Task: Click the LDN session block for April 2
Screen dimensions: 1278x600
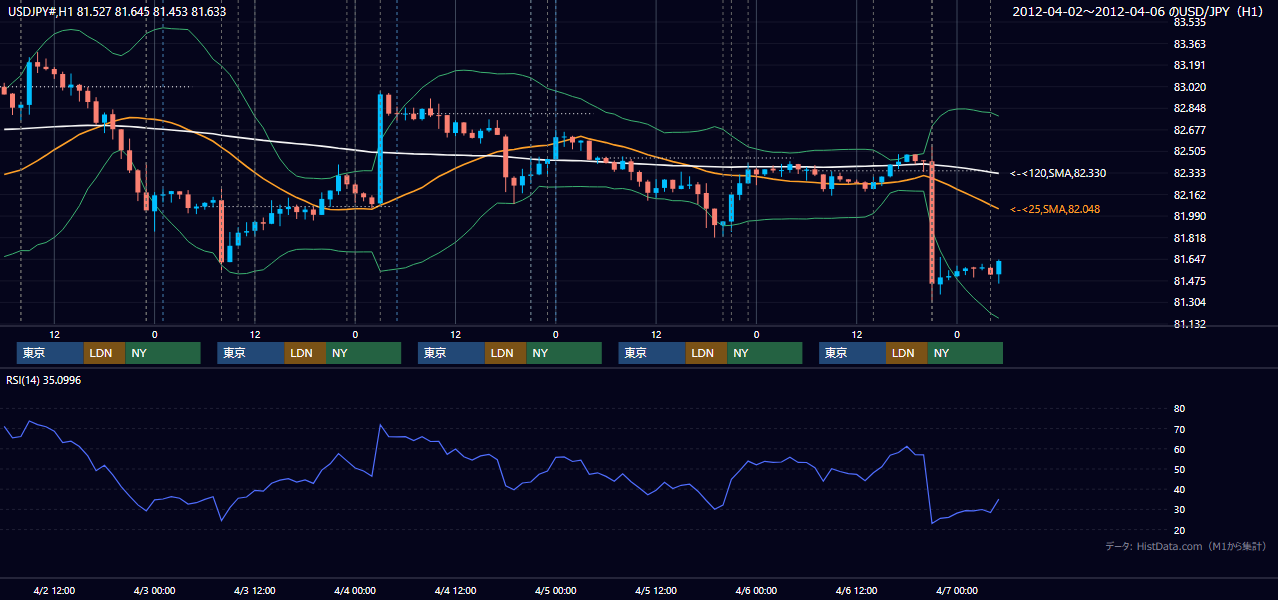Action: (105, 353)
